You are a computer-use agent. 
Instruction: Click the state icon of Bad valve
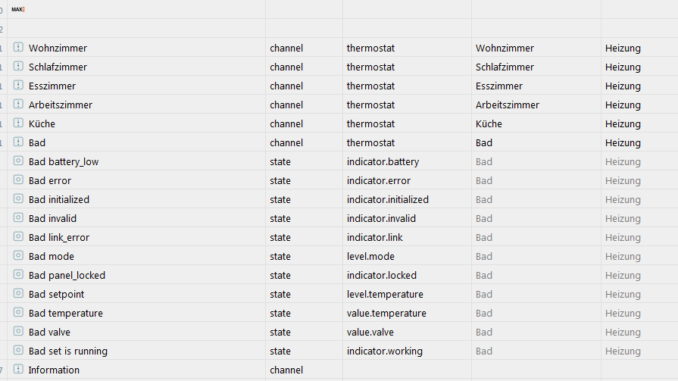coord(18,331)
